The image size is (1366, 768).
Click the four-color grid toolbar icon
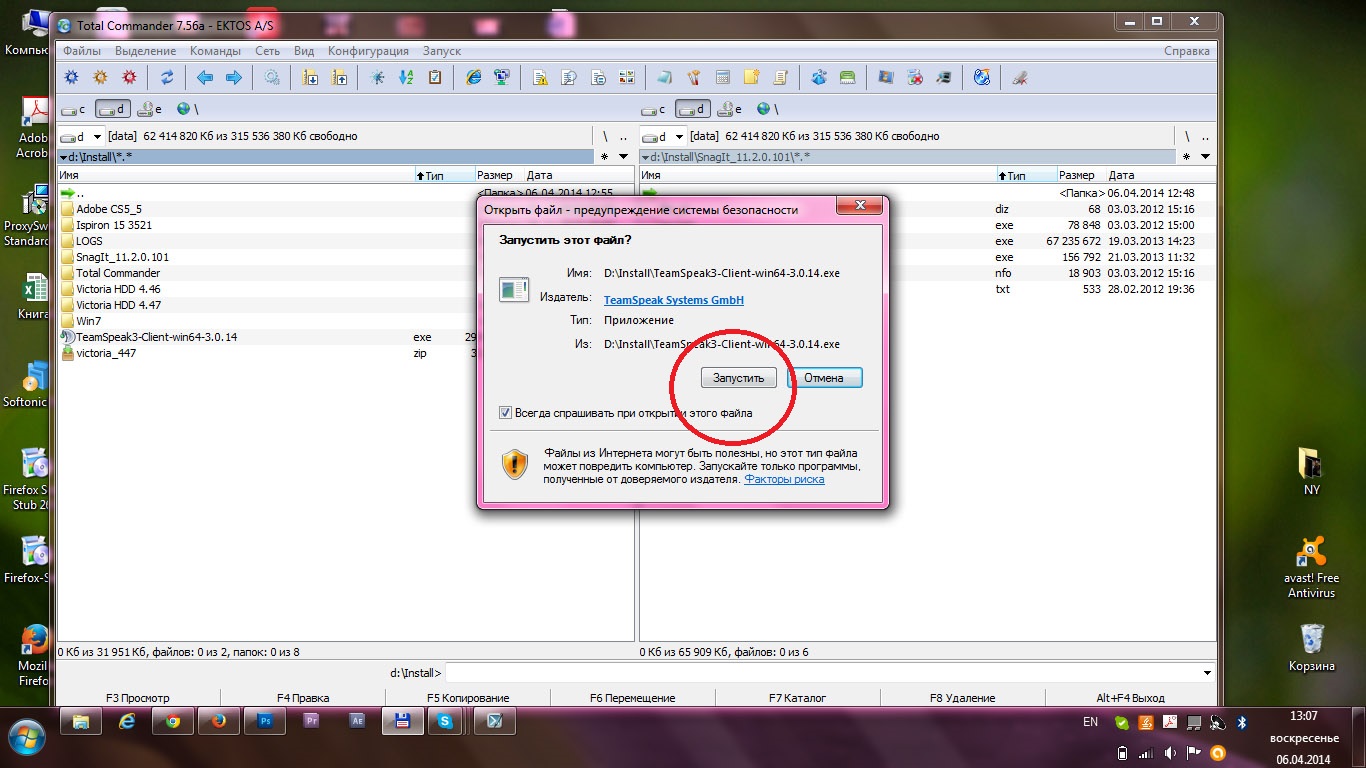pyautogui.click(x=626, y=77)
